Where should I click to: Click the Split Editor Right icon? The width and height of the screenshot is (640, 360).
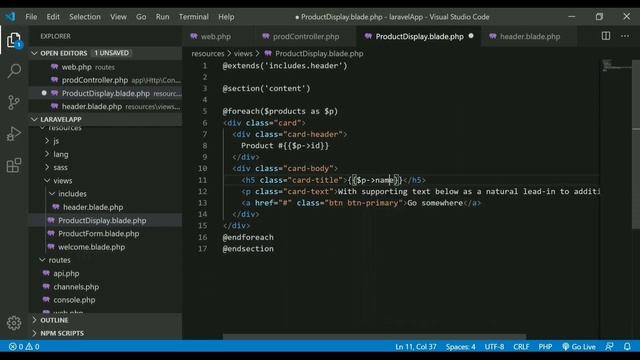606,36
